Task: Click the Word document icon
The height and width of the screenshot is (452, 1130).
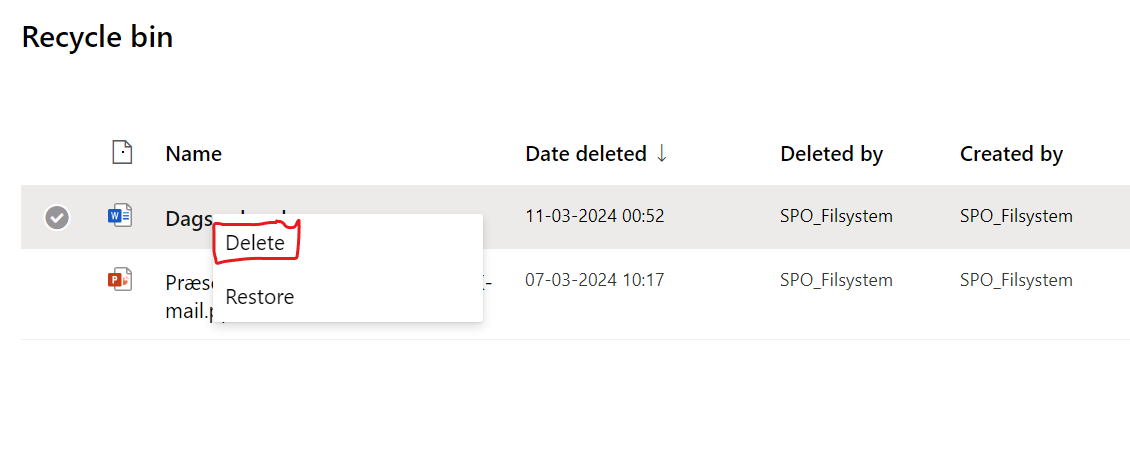Action: pos(120,216)
